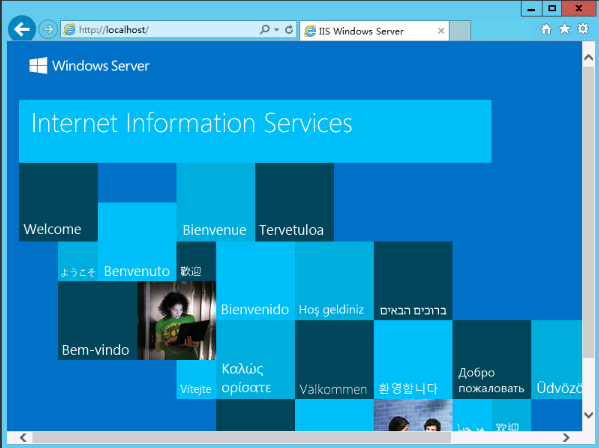The image size is (599, 448).
Task: Click the Internet Information Services banner
Action: [255, 131]
